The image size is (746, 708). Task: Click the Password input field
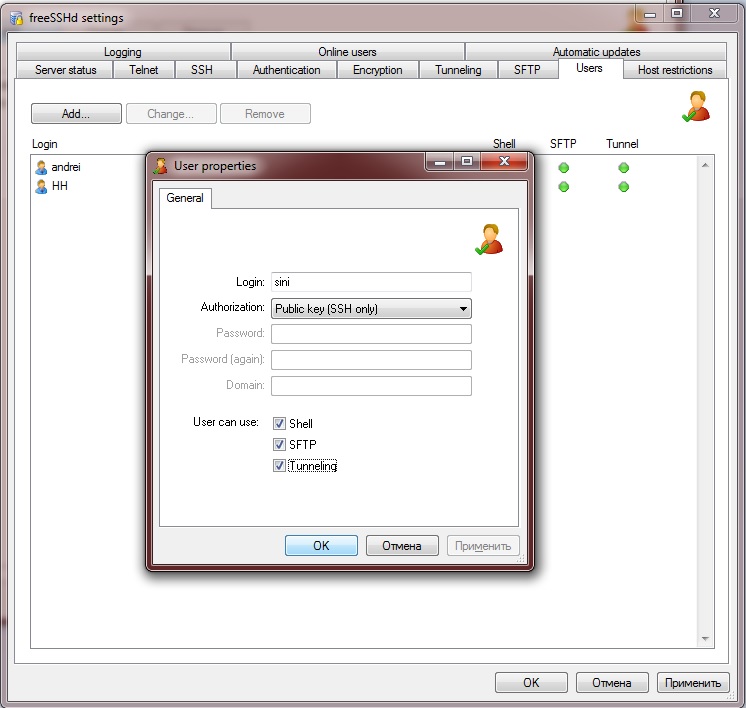point(371,334)
